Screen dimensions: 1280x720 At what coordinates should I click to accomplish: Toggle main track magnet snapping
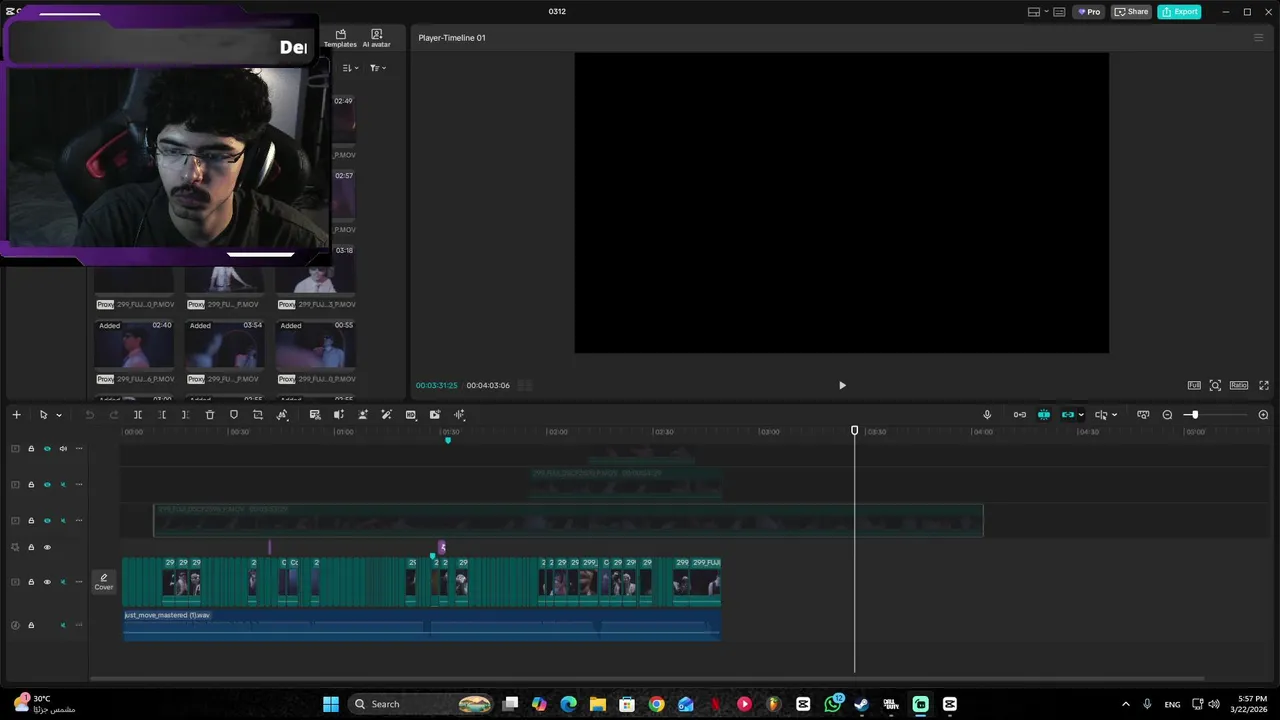pos(1020,415)
